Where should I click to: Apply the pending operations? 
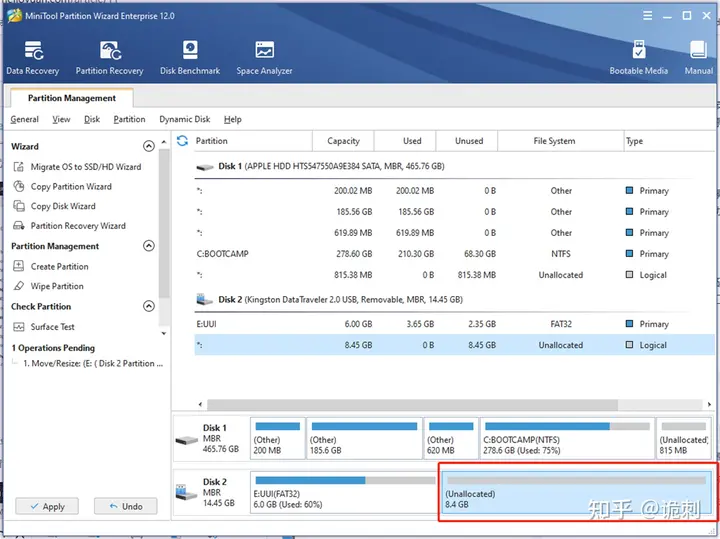[x=47, y=506]
